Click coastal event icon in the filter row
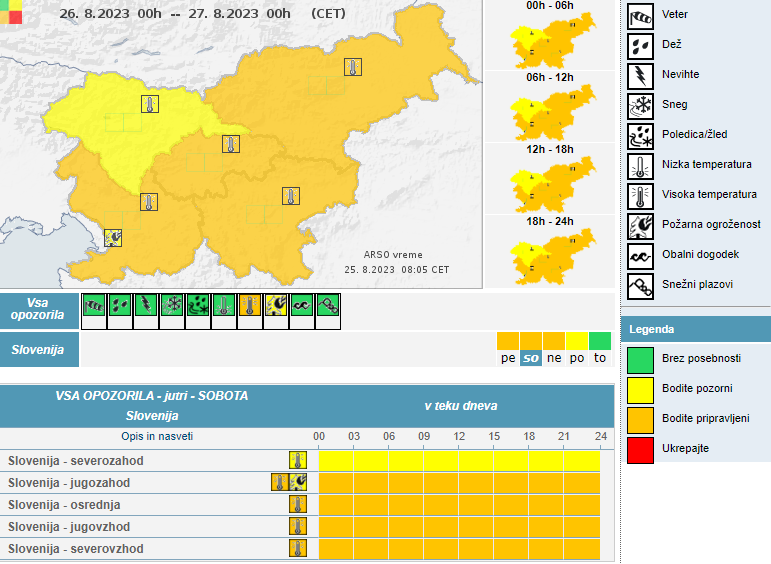The height and width of the screenshot is (564, 771). (x=302, y=306)
